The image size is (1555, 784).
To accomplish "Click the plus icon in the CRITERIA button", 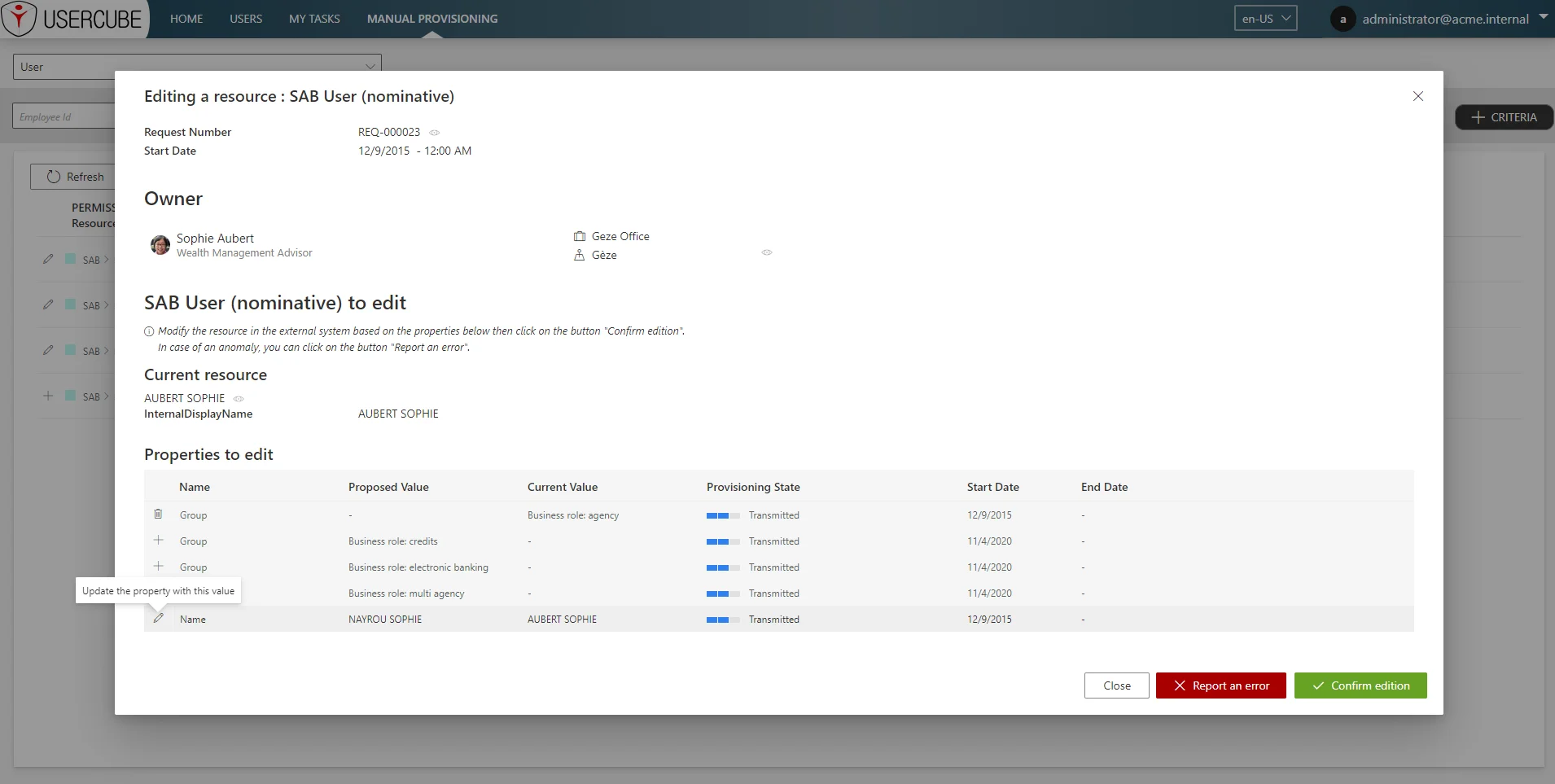I will click(x=1478, y=117).
